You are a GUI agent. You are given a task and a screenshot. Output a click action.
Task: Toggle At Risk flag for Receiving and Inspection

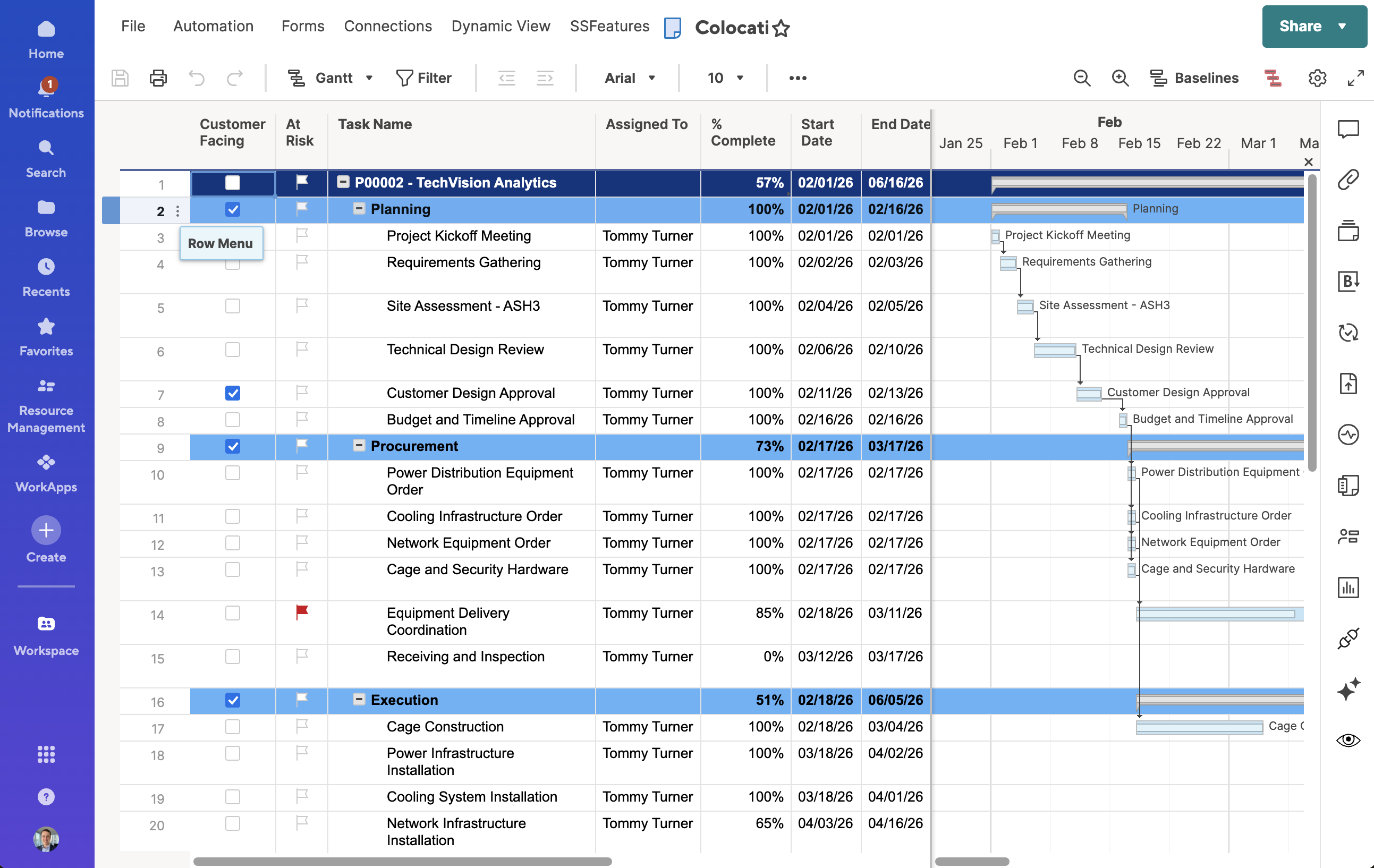[302, 657]
